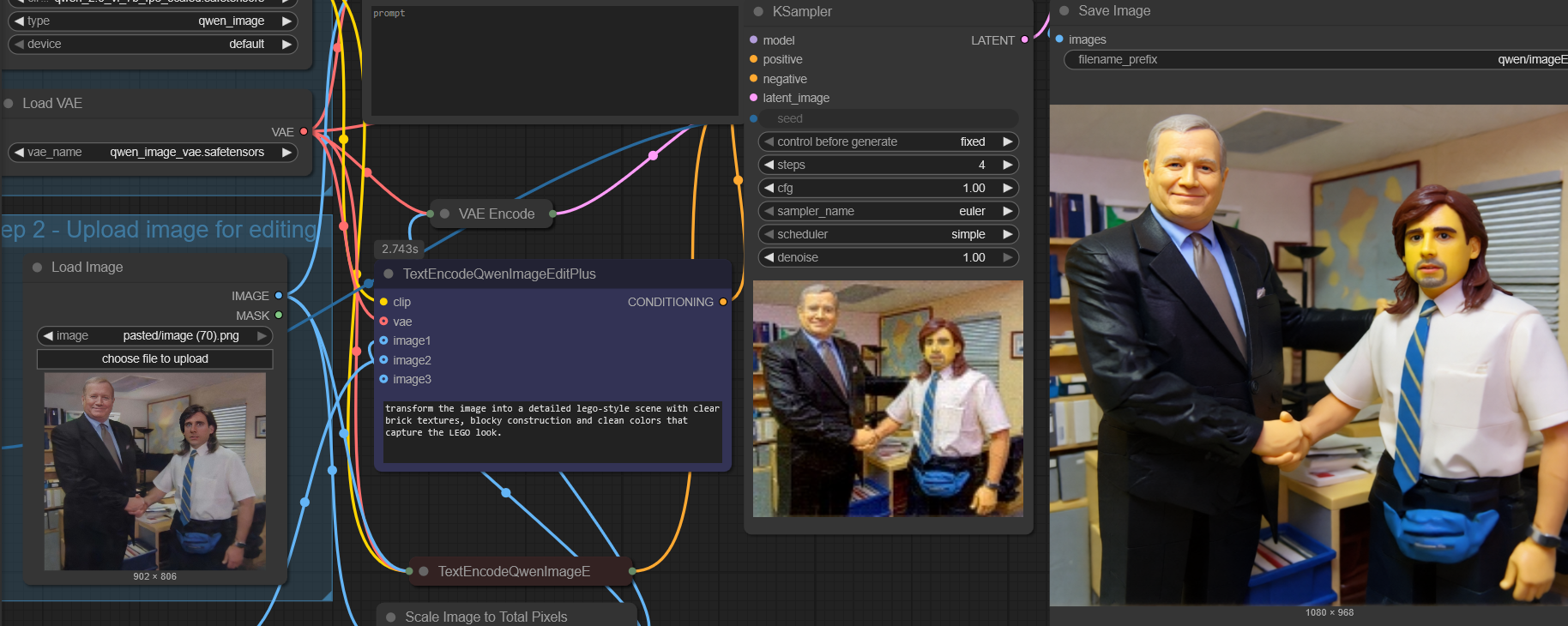Edit the filename_prefix field in Save Image
1568x626 pixels.
[x=1317, y=59]
